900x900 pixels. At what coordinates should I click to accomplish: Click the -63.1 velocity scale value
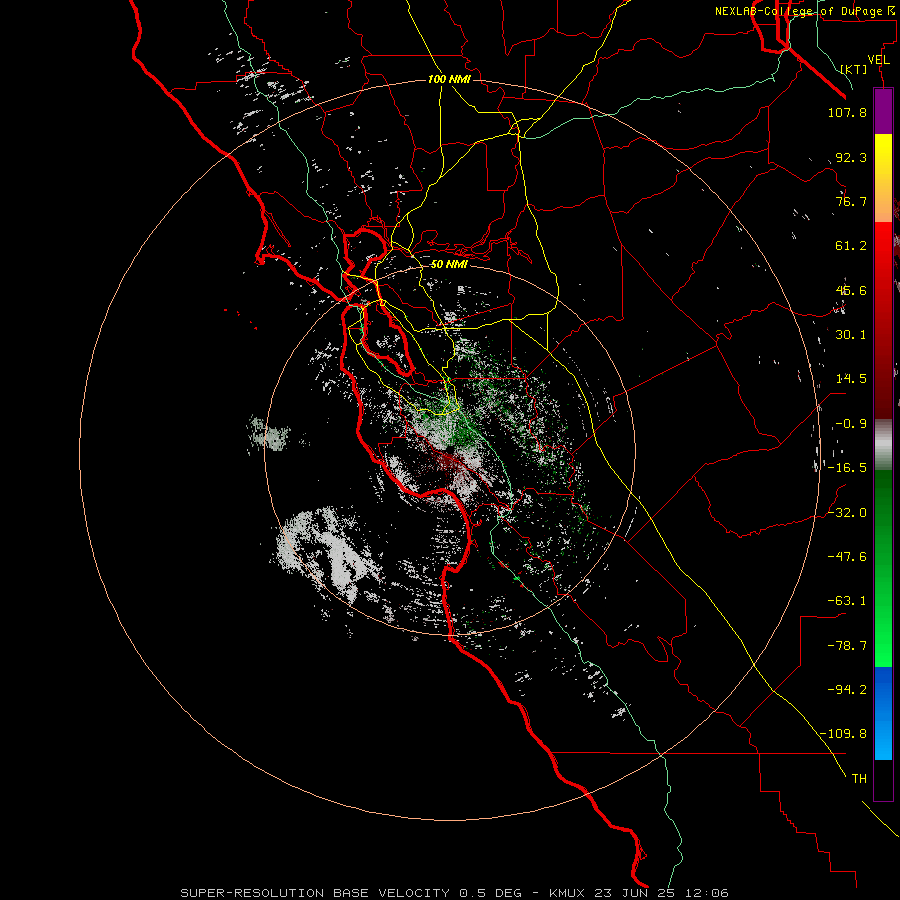(847, 601)
